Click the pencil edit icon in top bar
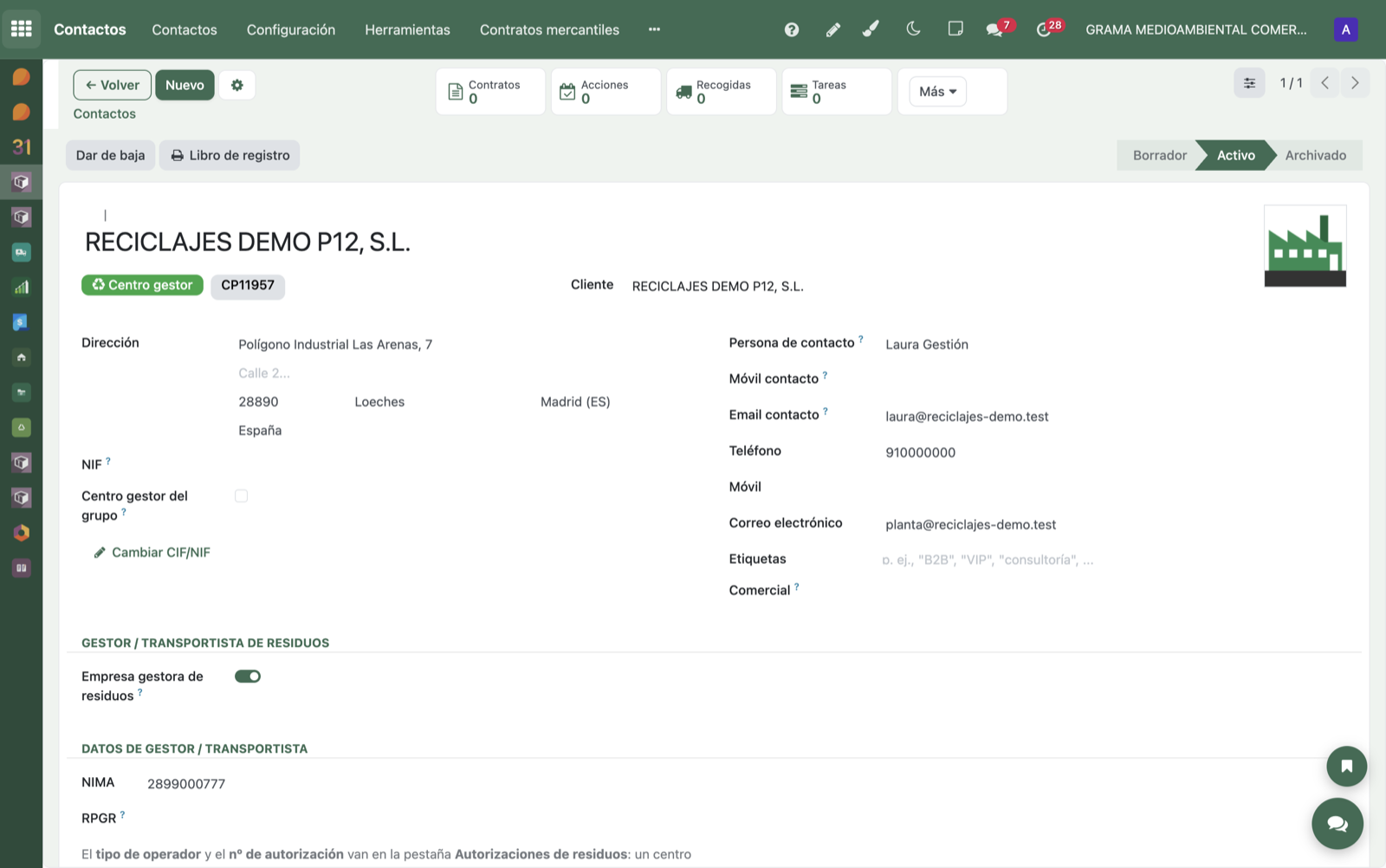This screenshot has height=868, width=1386. (832, 29)
